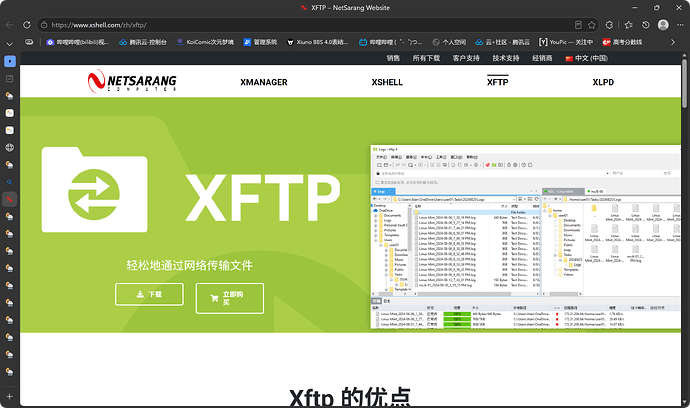Click the browser back arrow
This screenshot has height=408, width=690.
point(10,25)
